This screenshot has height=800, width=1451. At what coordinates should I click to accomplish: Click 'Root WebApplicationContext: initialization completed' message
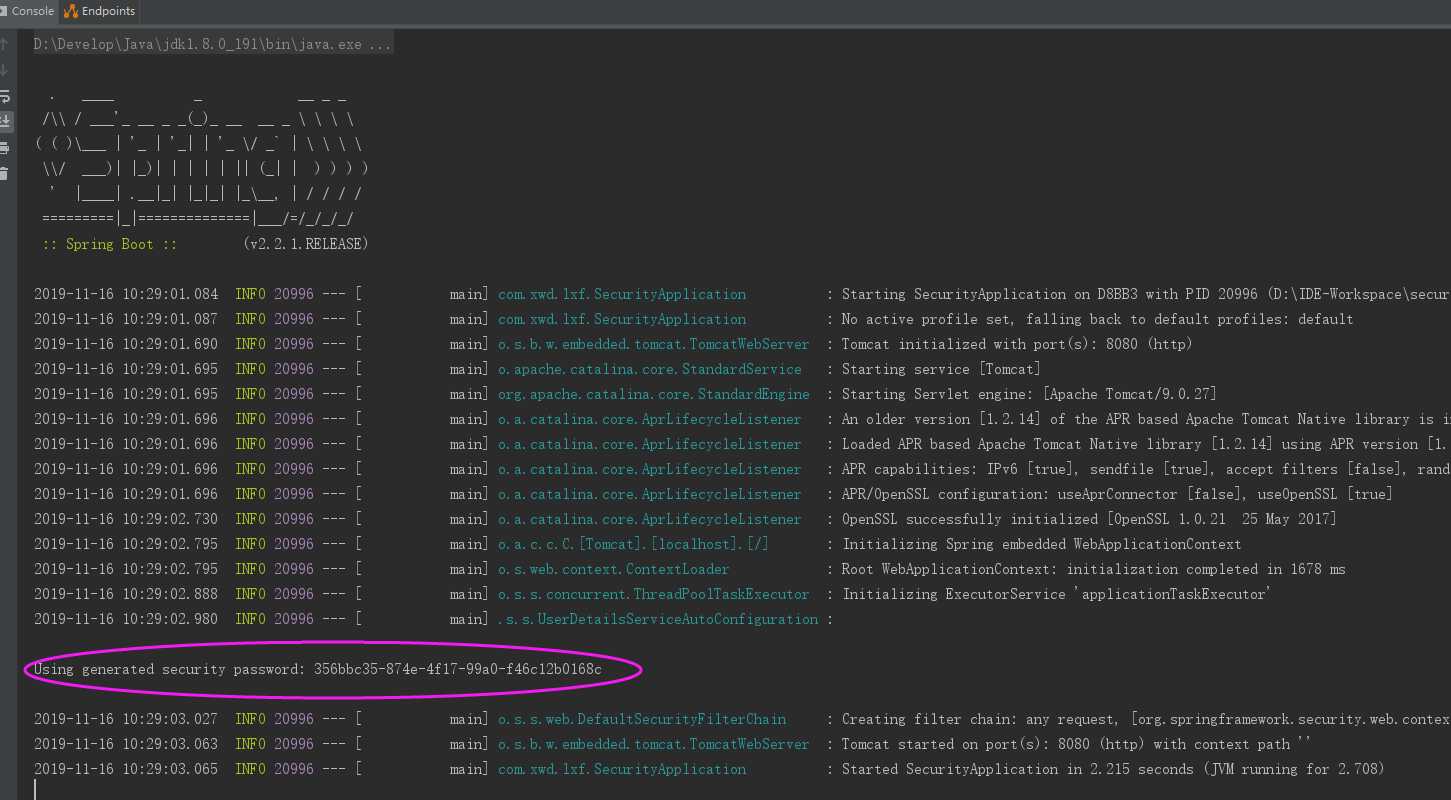tap(1094, 569)
